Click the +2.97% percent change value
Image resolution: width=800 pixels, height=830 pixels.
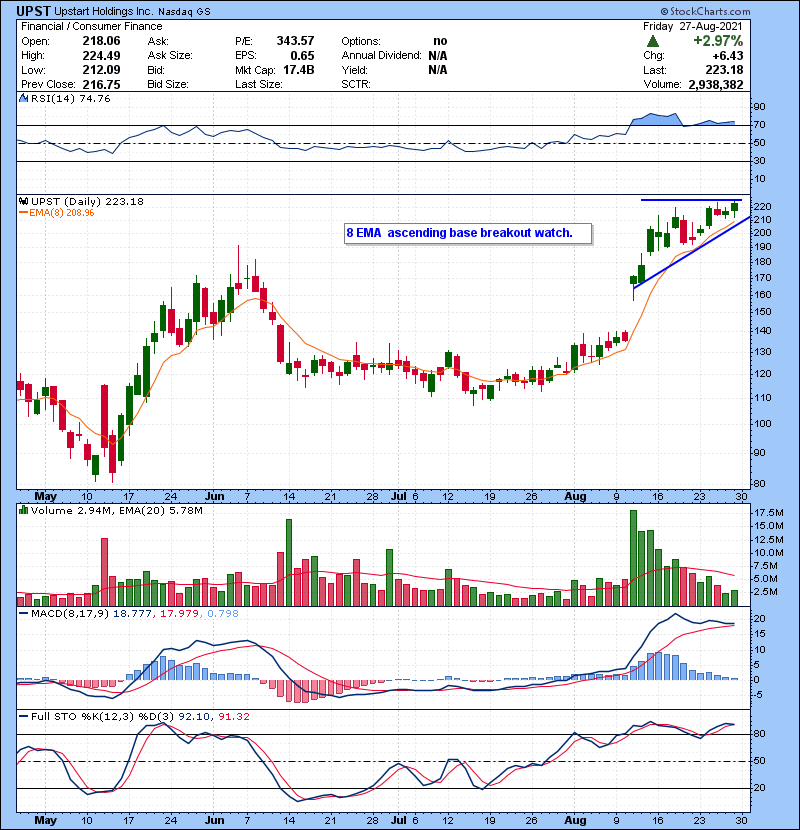coord(718,41)
